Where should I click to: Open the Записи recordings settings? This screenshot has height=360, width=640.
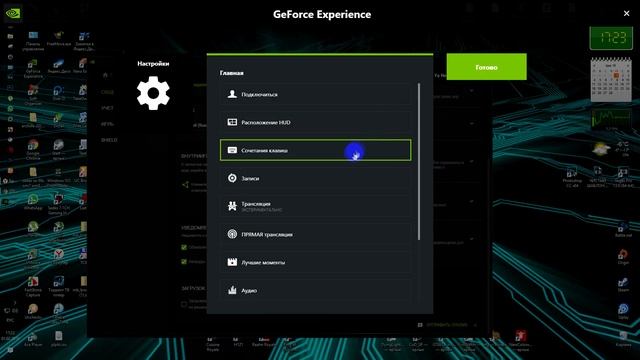(x=315, y=178)
